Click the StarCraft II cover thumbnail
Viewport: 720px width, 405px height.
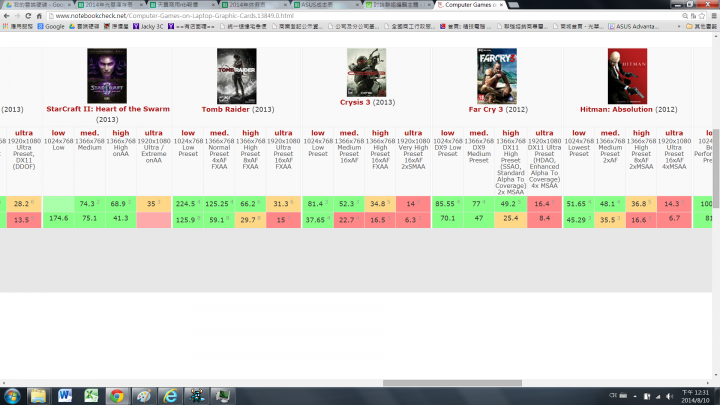pyautogui.click(x=107, y=76)
